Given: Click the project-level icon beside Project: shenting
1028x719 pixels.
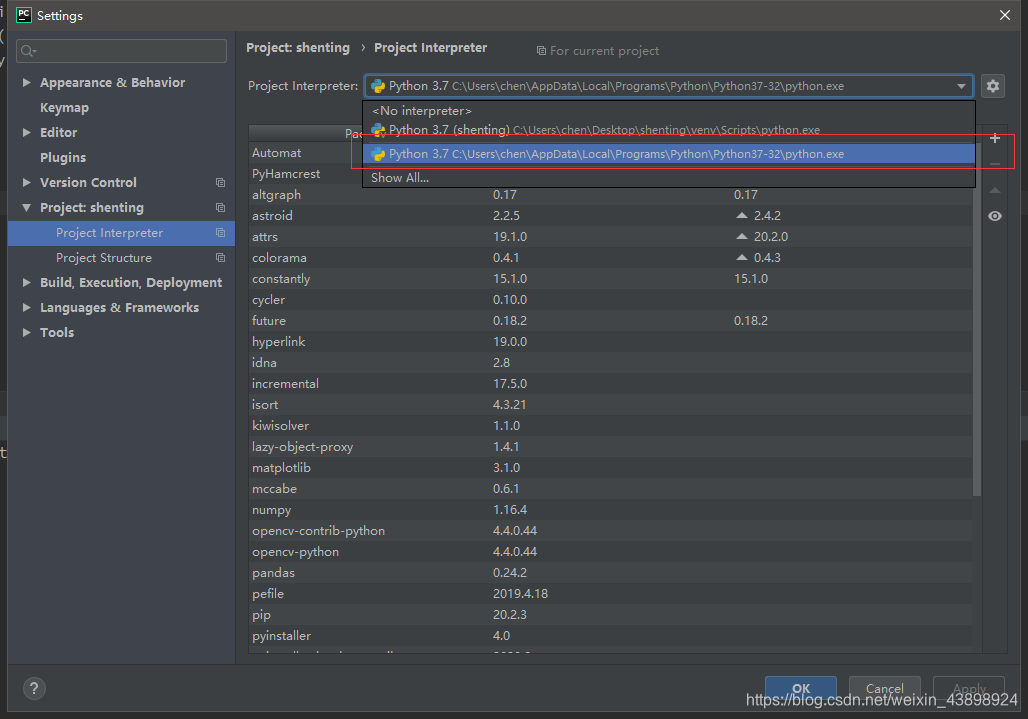Looking at the screenshot, I should click(220, 208).
